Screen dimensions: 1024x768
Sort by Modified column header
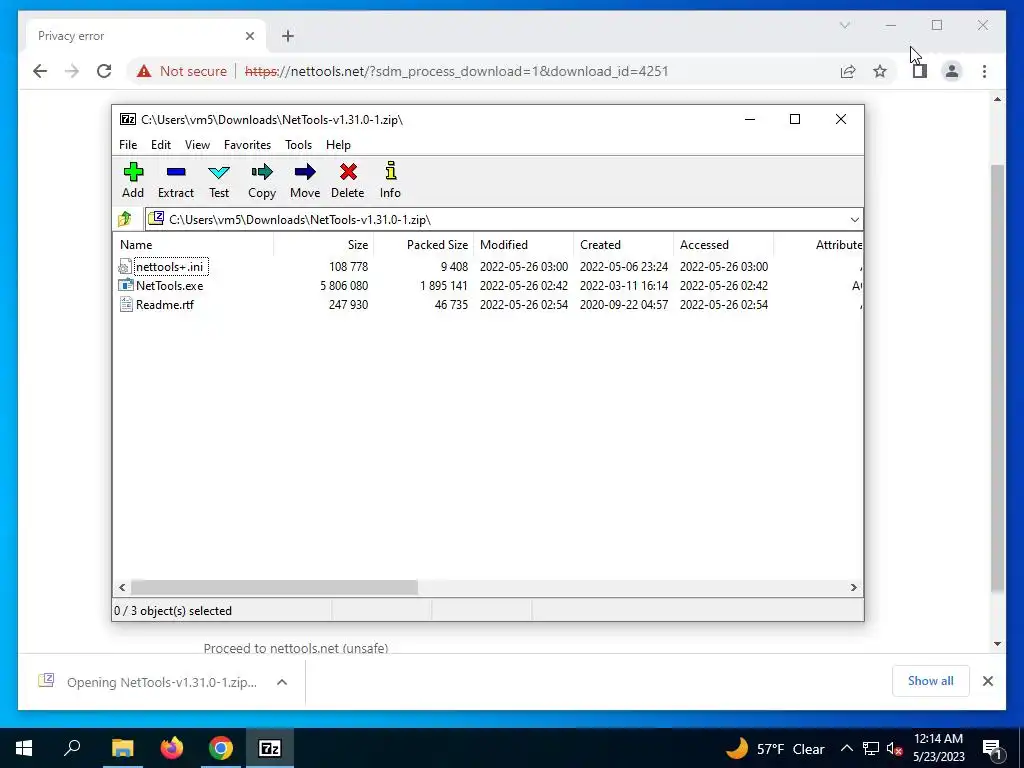coord(523,245)
